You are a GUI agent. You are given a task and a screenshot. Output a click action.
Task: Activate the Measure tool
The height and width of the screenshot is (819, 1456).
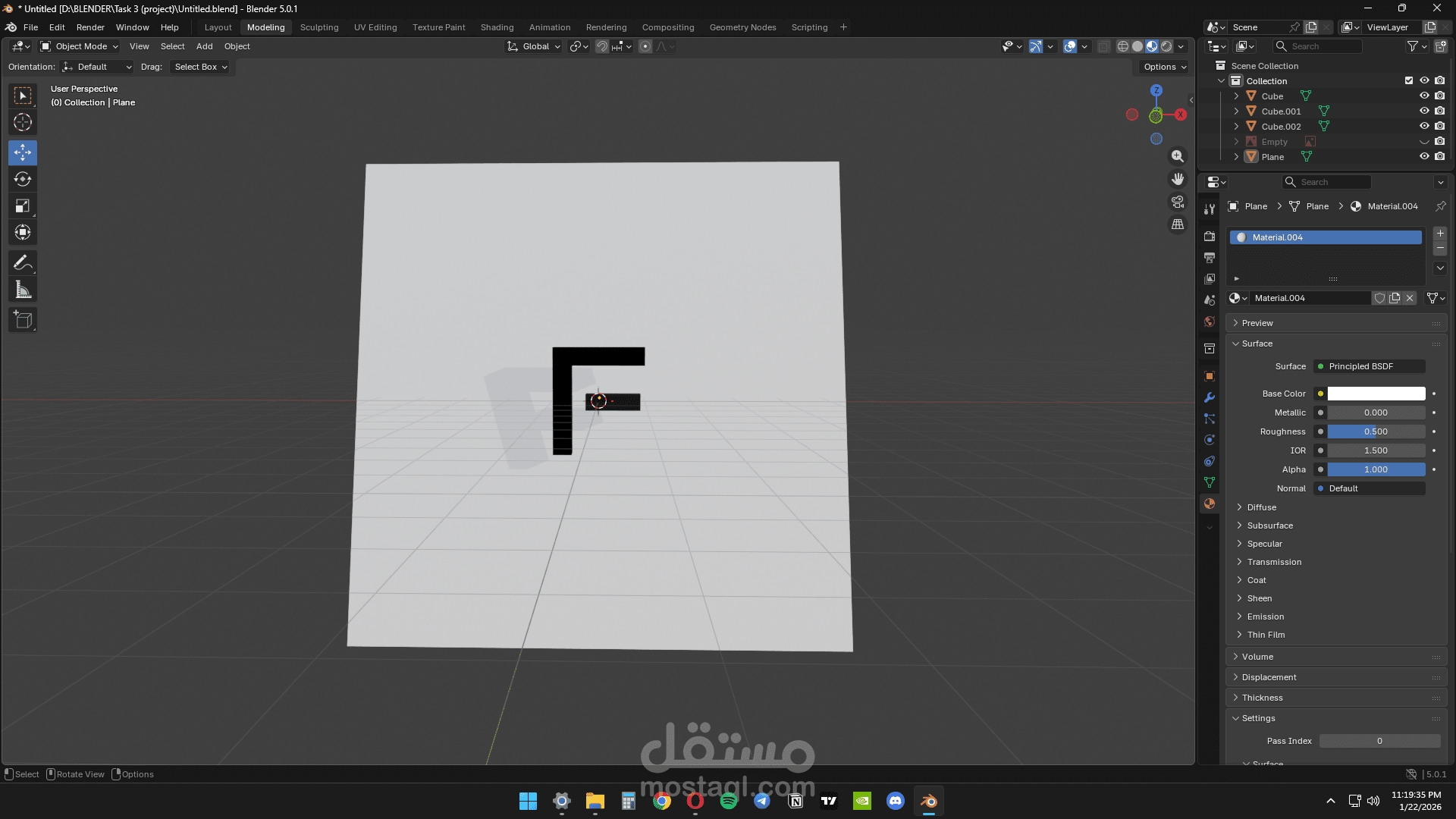coord(23,290)
